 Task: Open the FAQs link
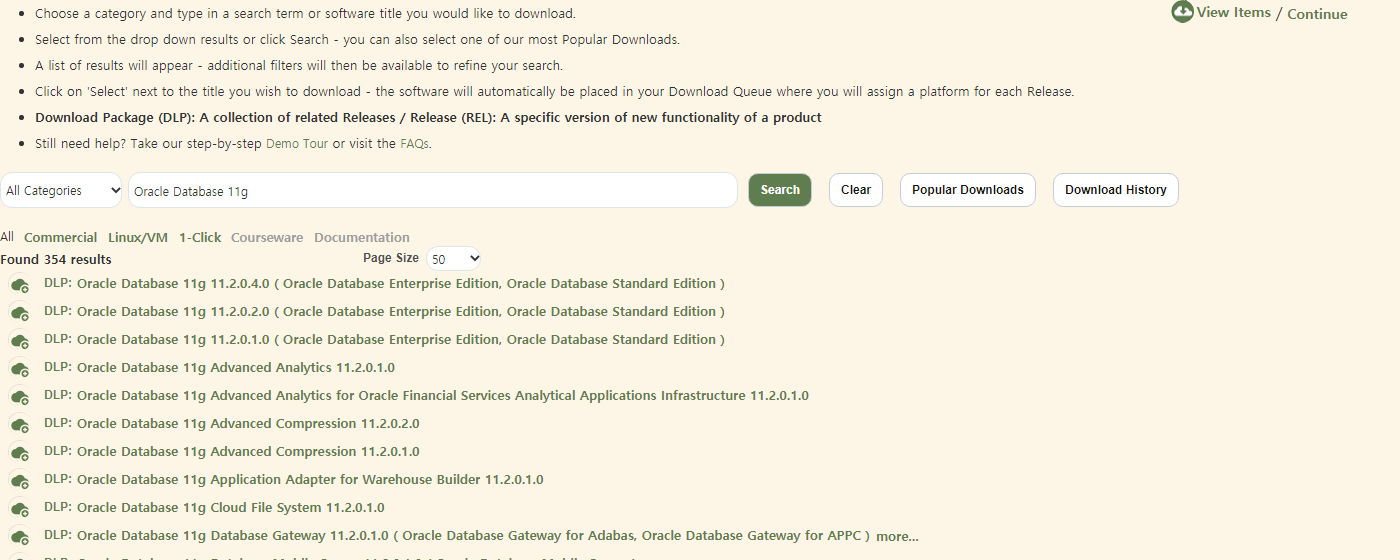click(414, 143)
